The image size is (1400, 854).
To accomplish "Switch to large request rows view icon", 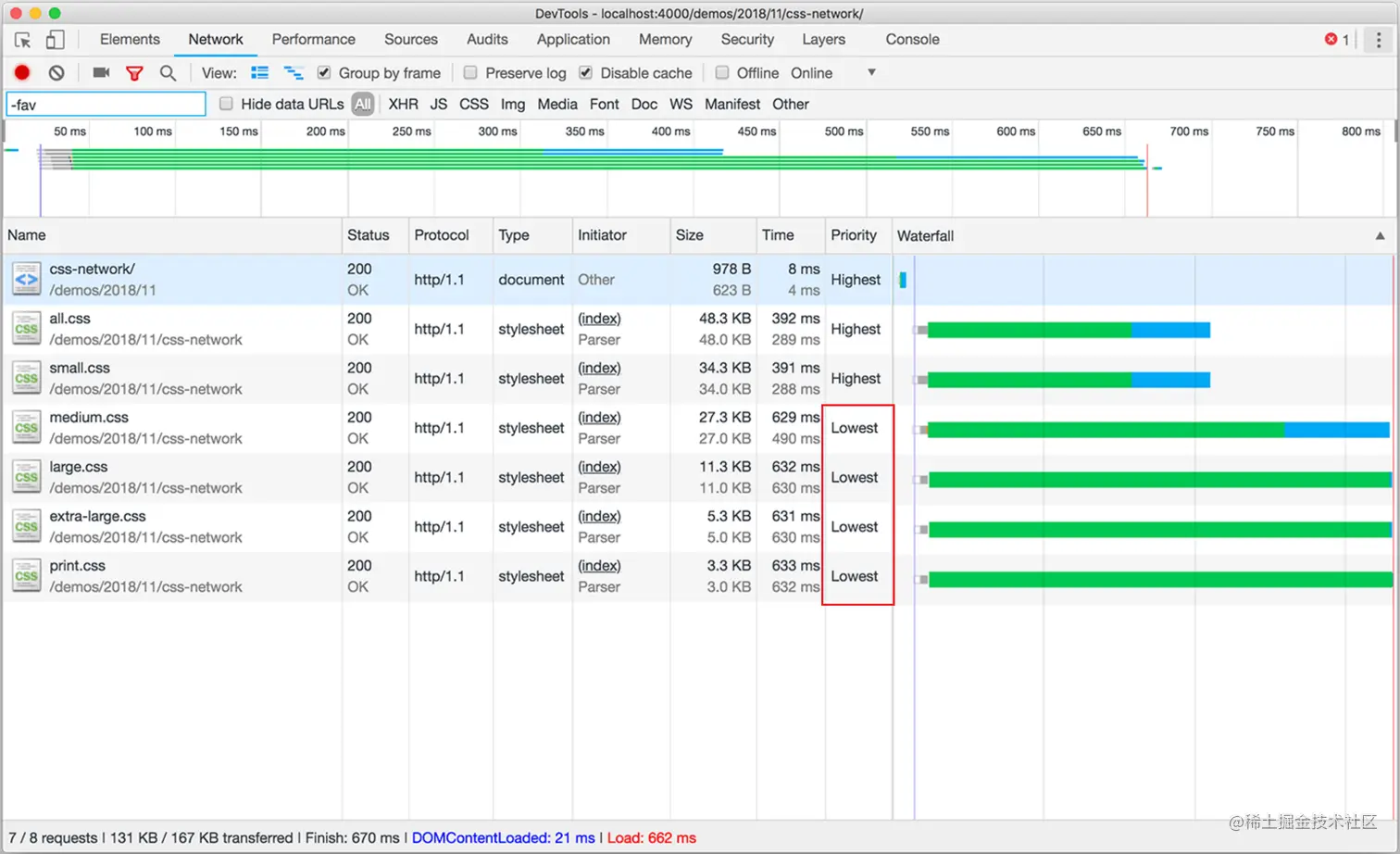I will (259, 72).
